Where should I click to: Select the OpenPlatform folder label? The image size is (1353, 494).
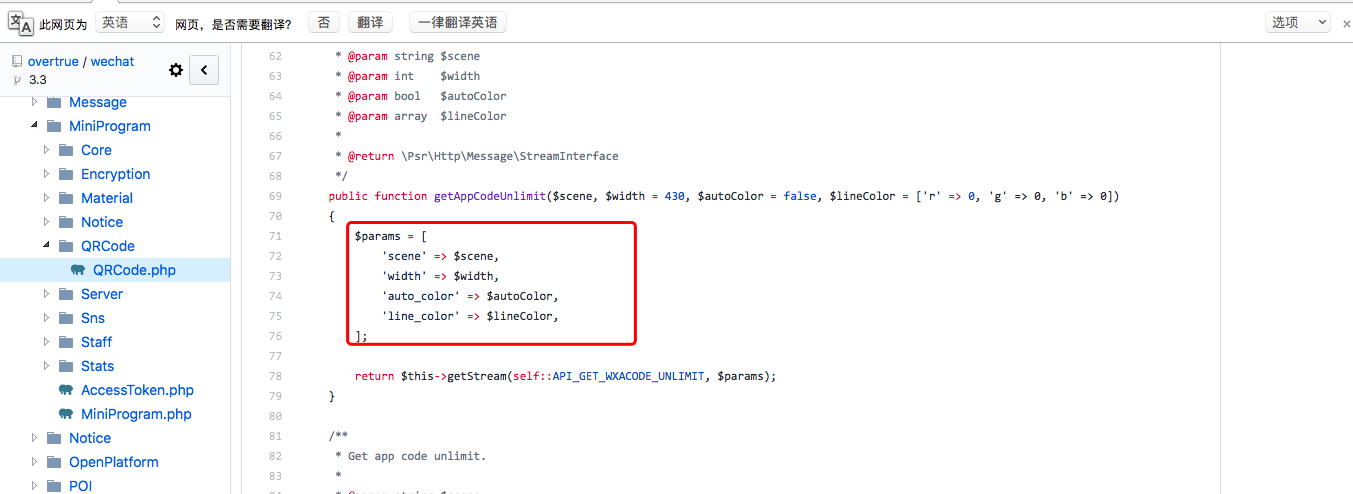113,462
